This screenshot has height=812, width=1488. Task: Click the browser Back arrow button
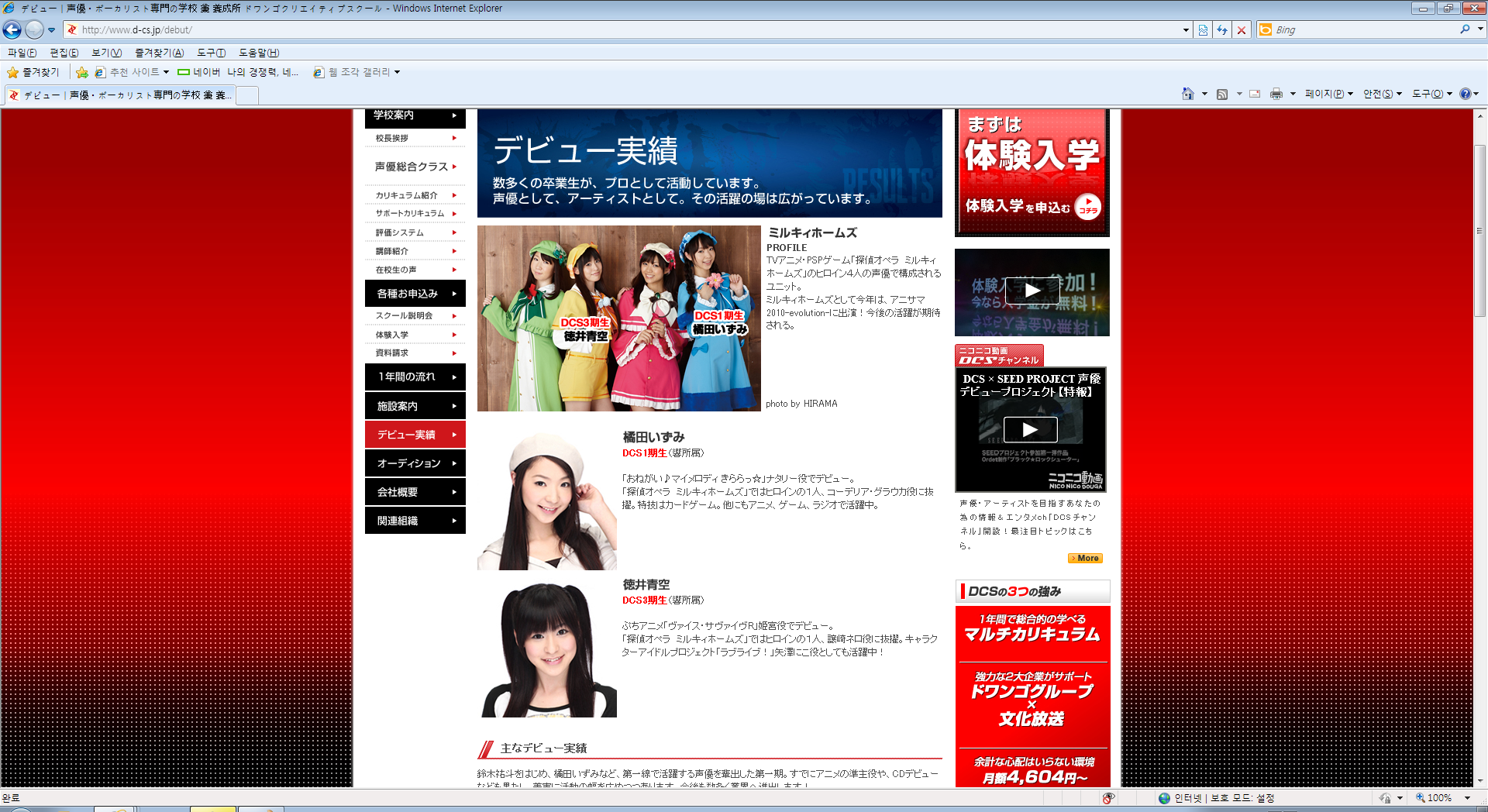click(12, 30)
